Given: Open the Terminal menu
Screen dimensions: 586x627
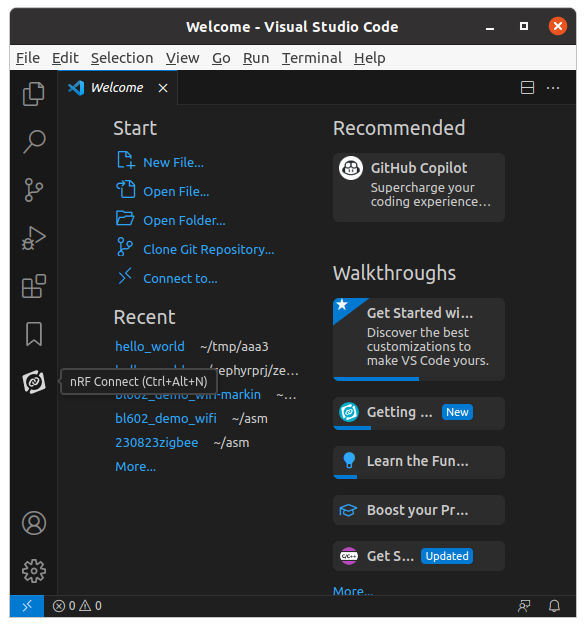Looking at the screenshot, I should [x=312, y=58].
